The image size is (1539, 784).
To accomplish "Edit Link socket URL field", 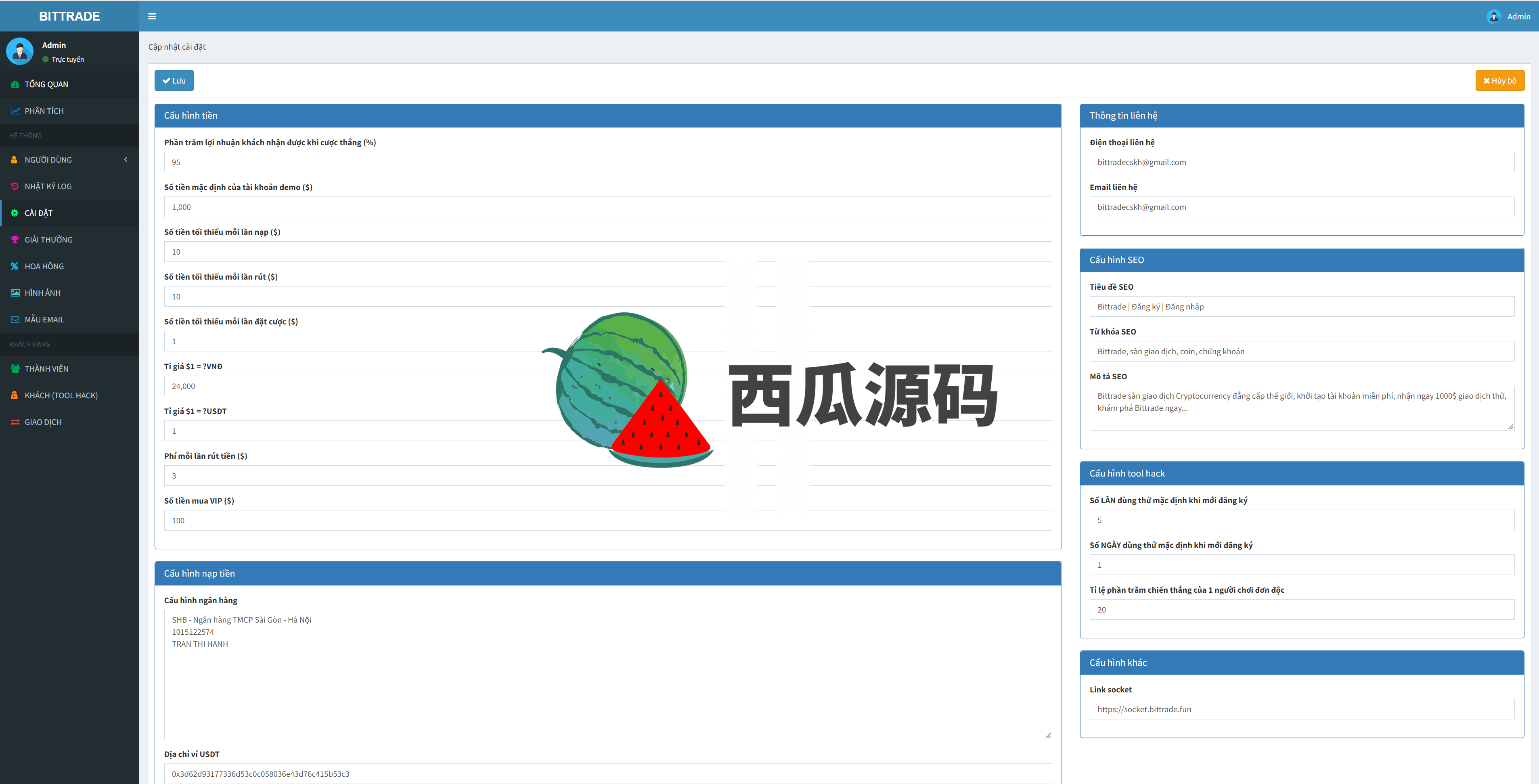I will pos(1302,709).
